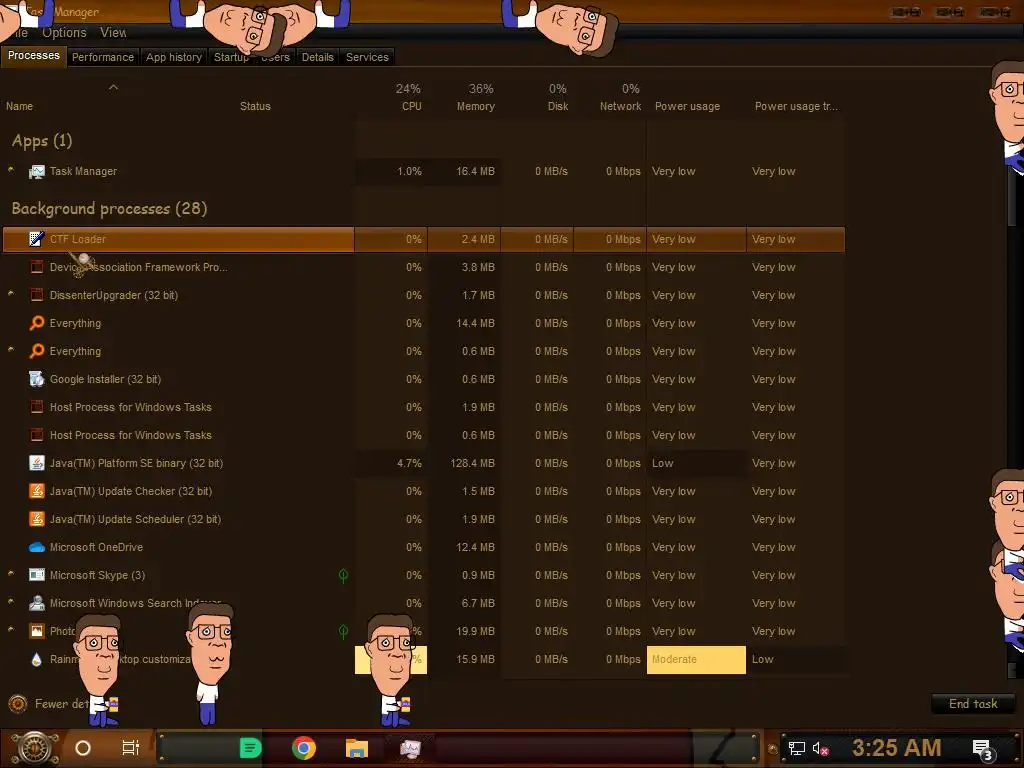Click the Rainmeter water drop icon

[37, 659]
